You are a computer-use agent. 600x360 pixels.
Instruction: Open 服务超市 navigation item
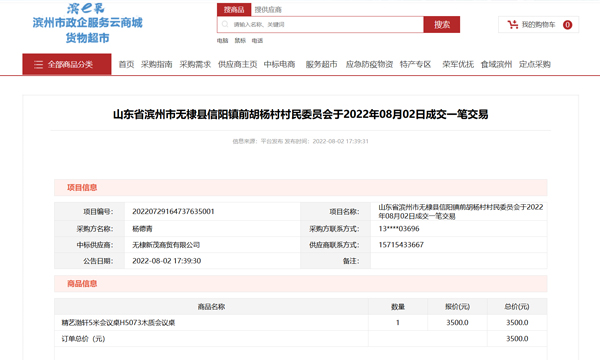(321, 64)
